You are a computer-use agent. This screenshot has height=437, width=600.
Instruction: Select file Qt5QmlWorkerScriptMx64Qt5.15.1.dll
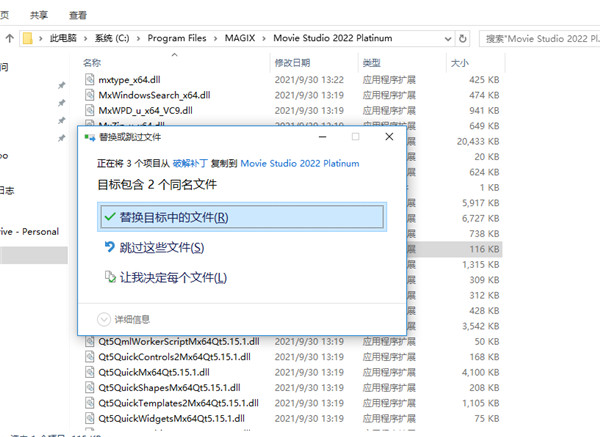click(x=179, y=341)
